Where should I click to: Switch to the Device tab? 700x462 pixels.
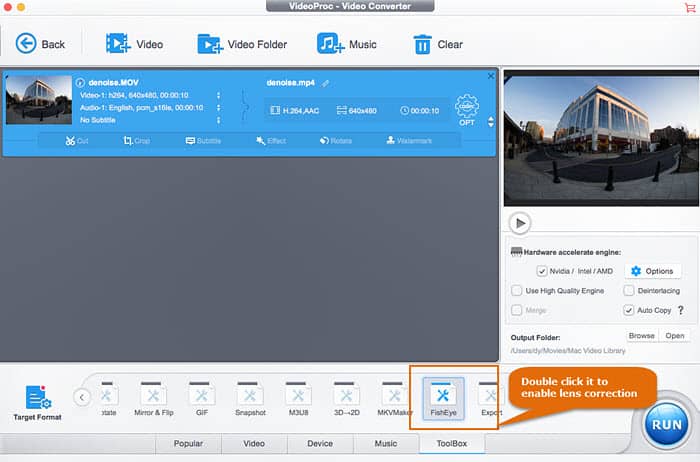[x=320, y=444]
